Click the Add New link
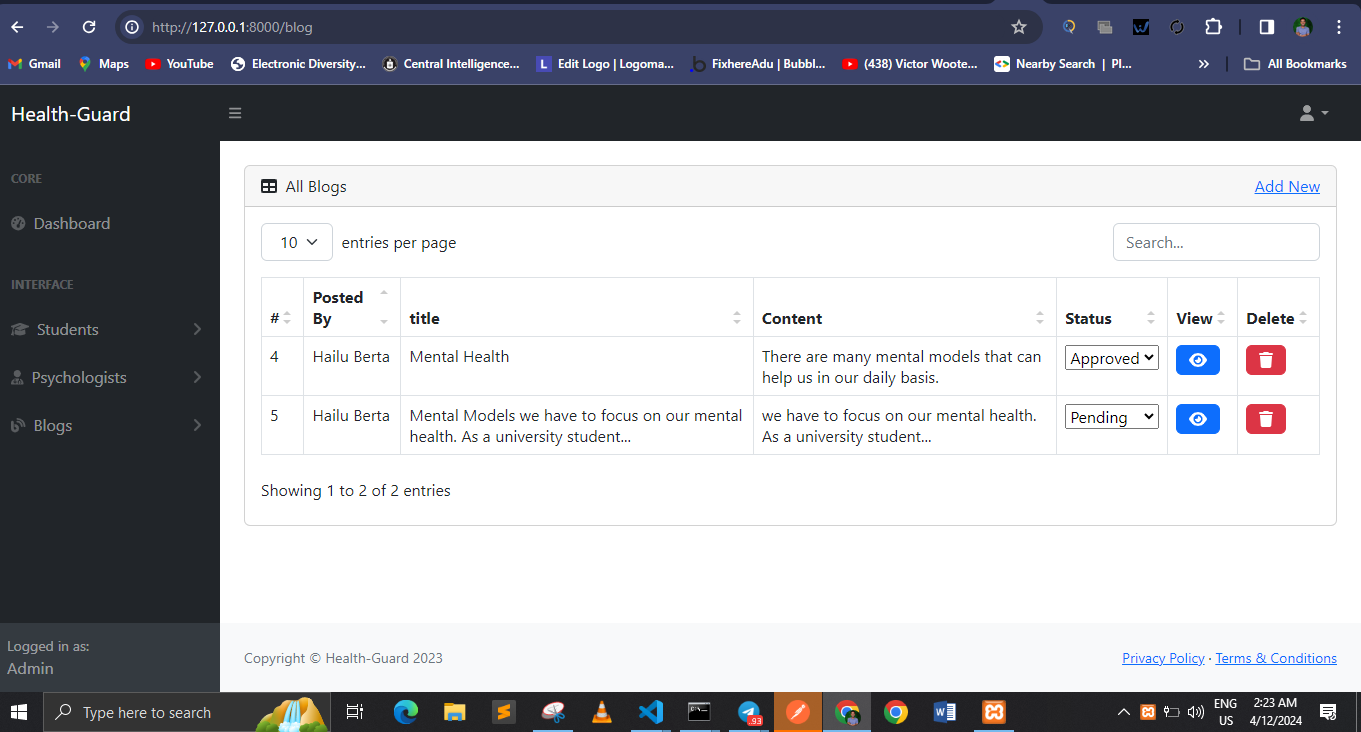 [x=1287, y=186]
